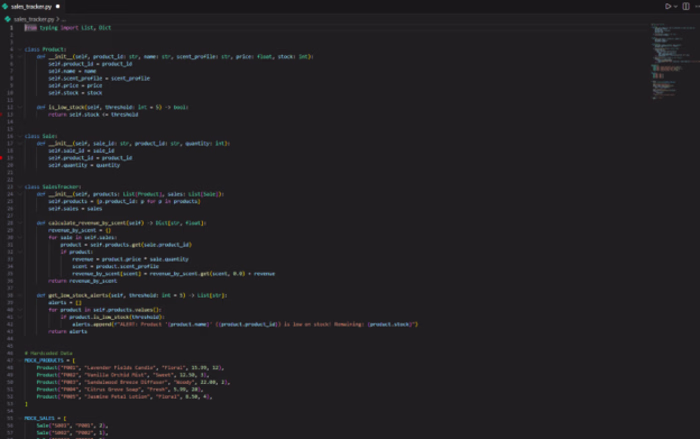Click the Jasmine Petal Lotion product line
The image size is (700, 439).
[x=125, y=397]
